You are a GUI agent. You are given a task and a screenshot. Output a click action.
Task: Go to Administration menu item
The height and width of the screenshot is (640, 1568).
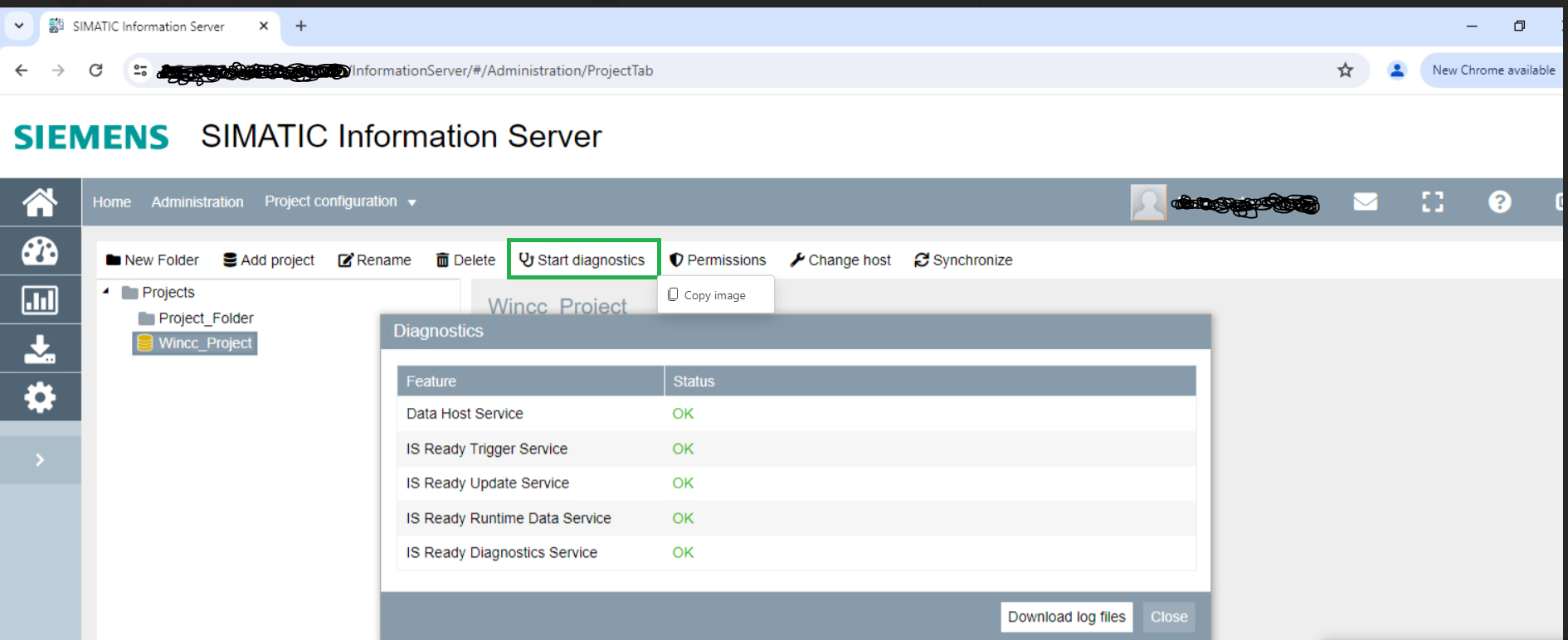[x=197, y=201]
